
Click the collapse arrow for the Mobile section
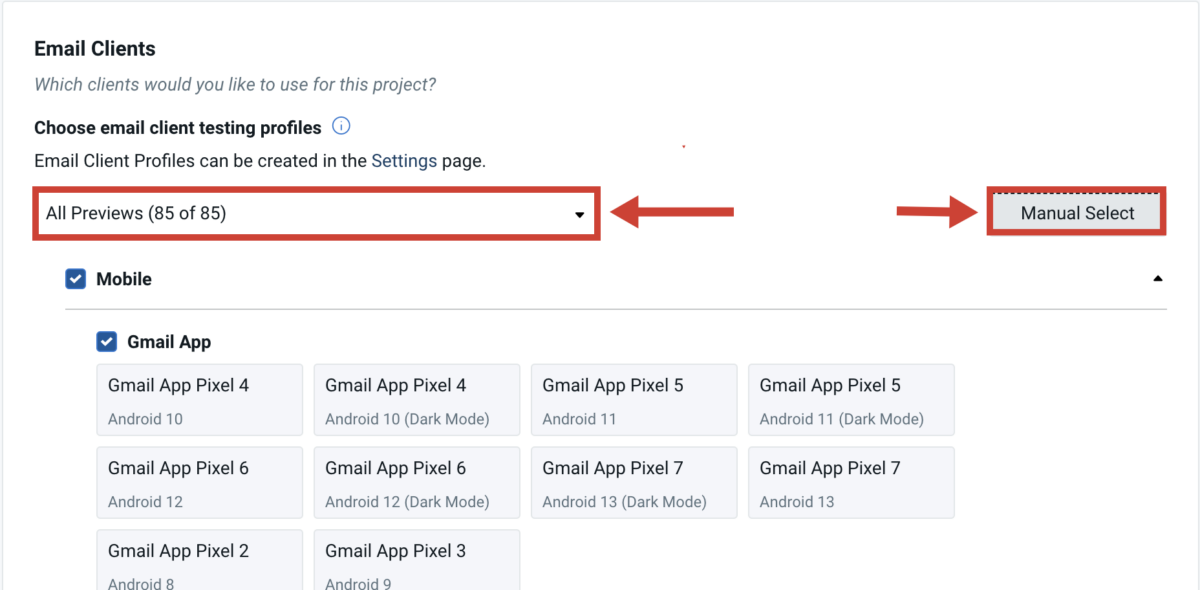[1158, 277]
